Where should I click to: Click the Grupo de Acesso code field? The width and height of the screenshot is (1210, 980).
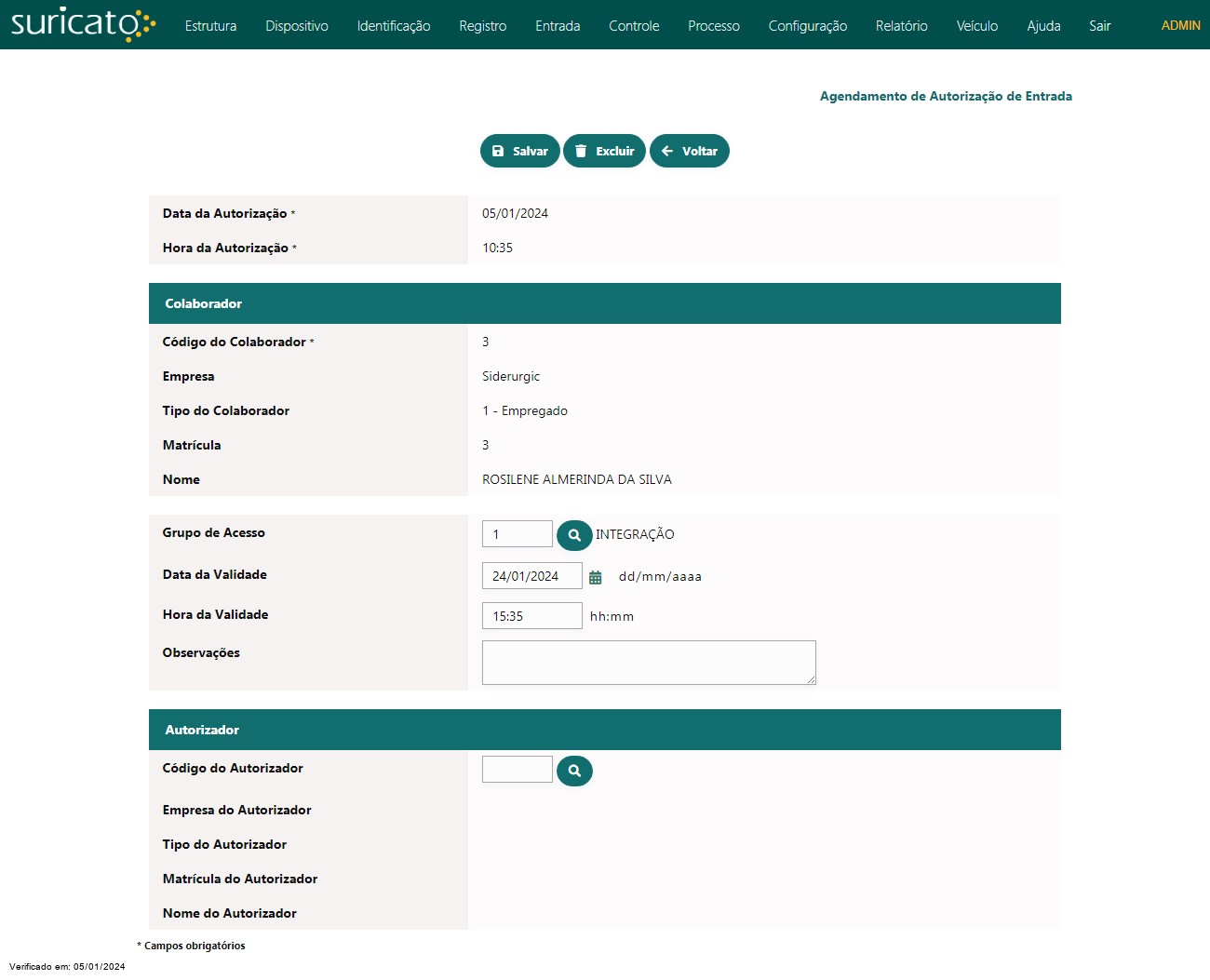point(517,534)
